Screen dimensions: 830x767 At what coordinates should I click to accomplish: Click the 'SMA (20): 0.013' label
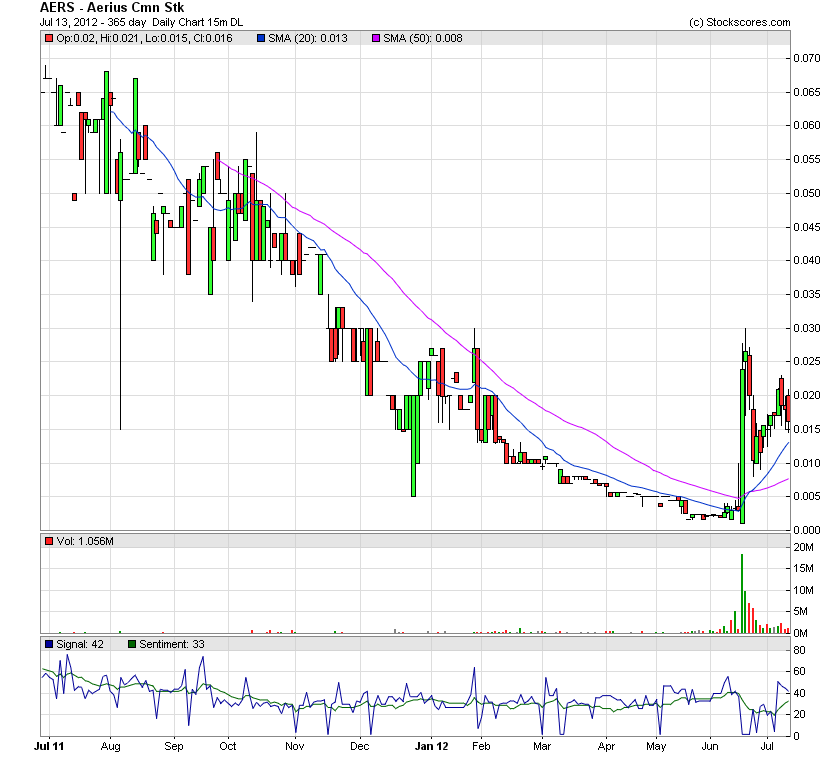point(308,38)
